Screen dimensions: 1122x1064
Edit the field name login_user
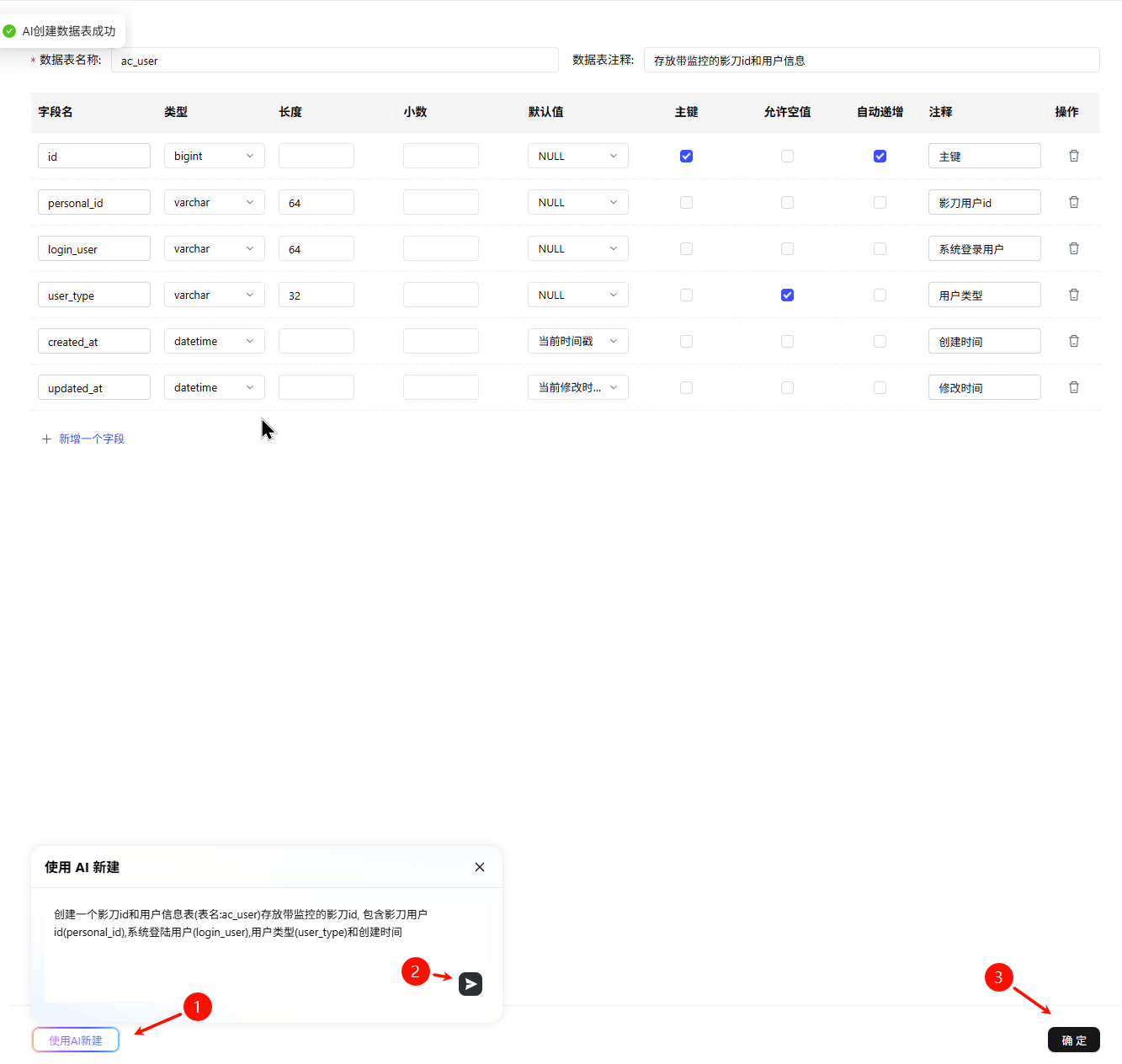click(94, 248)
